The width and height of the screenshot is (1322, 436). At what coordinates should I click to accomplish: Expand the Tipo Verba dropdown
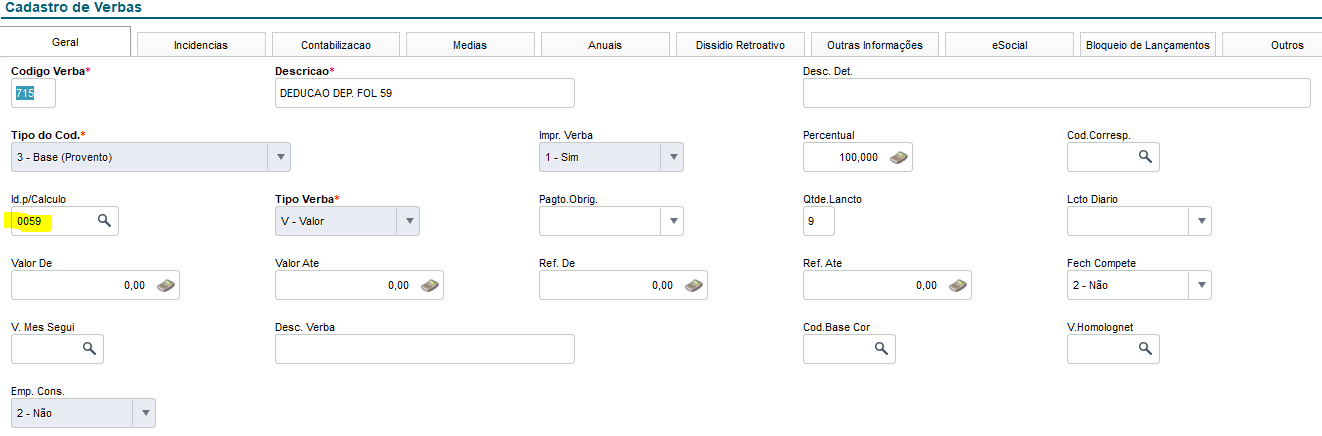coord(408,221)
